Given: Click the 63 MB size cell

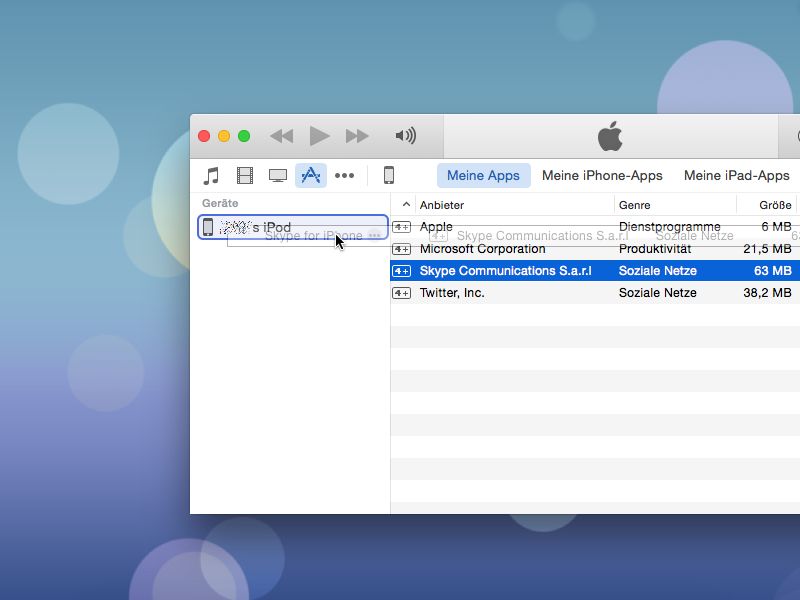Looking at the screenshot, I should point(772,271).
